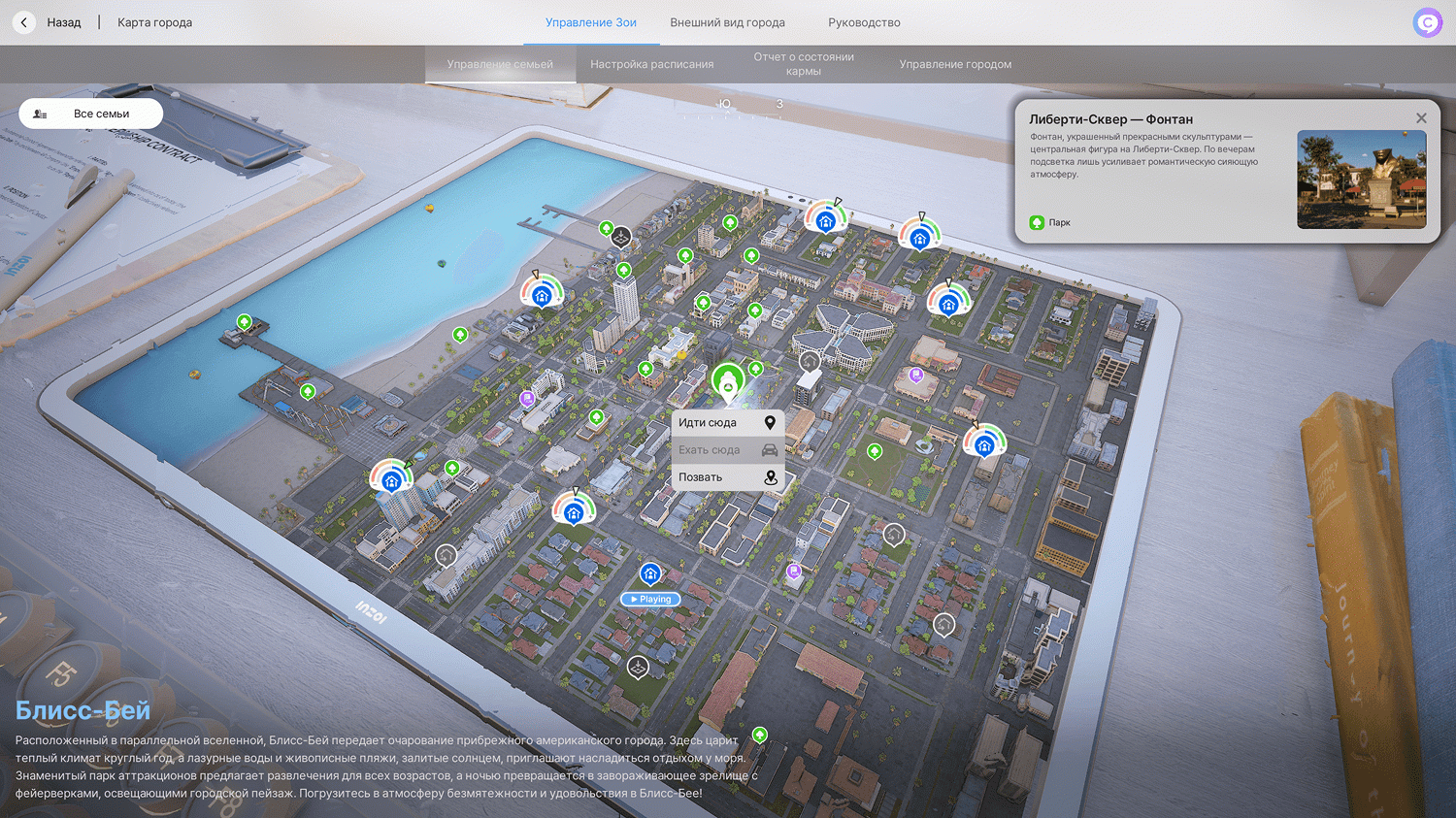Click the Либерти-Сквер — Фонтан card title
This screenshot has height=818, width=1456.
[x=1111, y=119]
